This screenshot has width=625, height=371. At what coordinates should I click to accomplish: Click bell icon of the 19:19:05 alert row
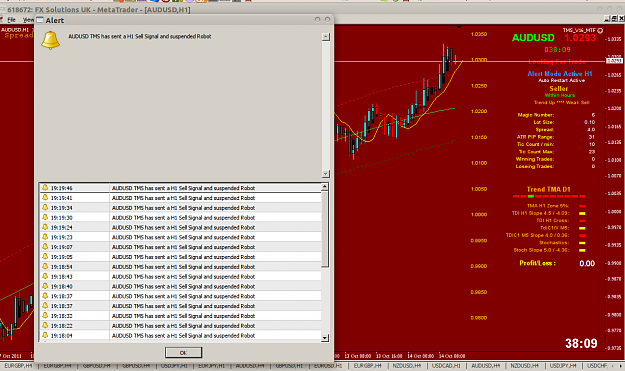45,257
